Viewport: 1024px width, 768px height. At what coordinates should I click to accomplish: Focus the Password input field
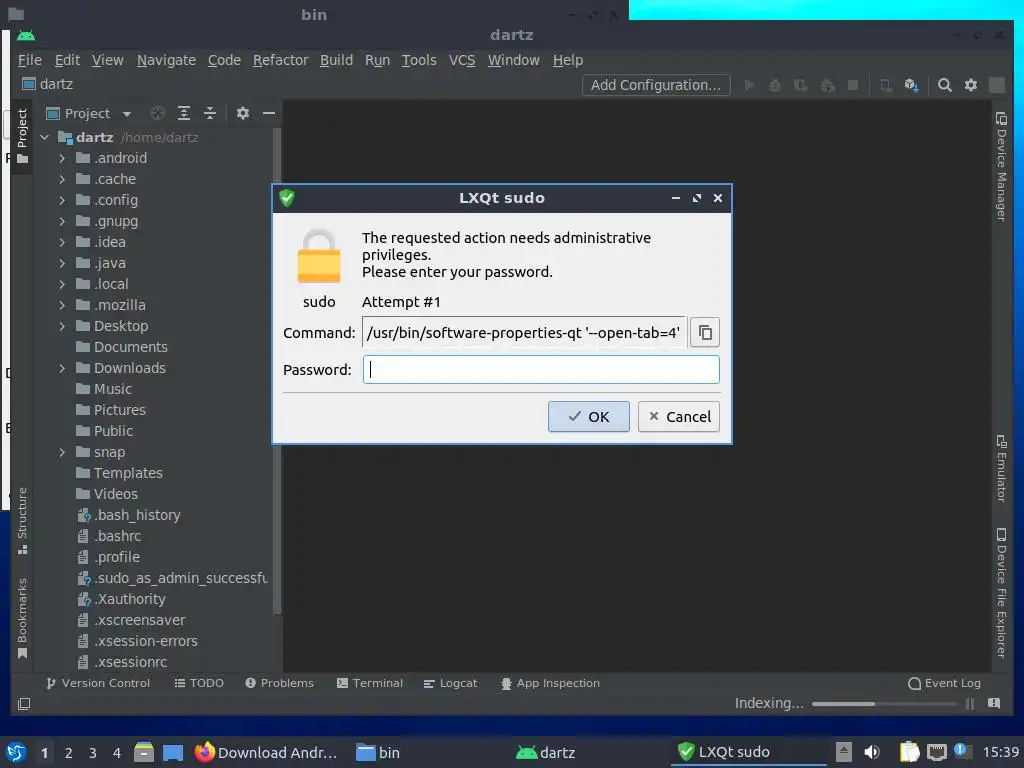(x=541, y=370)
